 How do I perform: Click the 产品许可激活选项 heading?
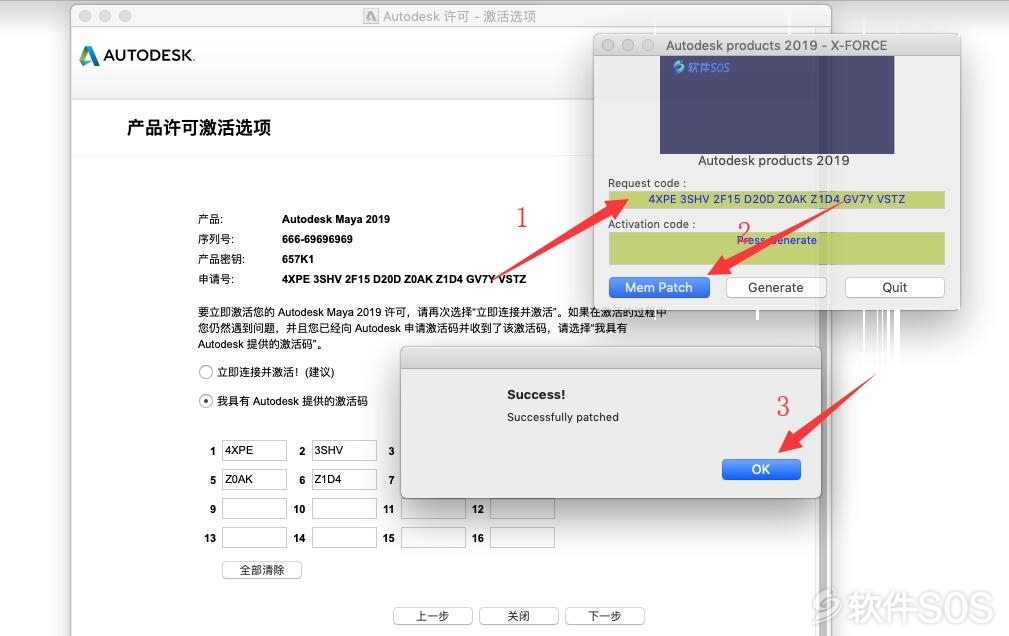click(x=199, y=127)
